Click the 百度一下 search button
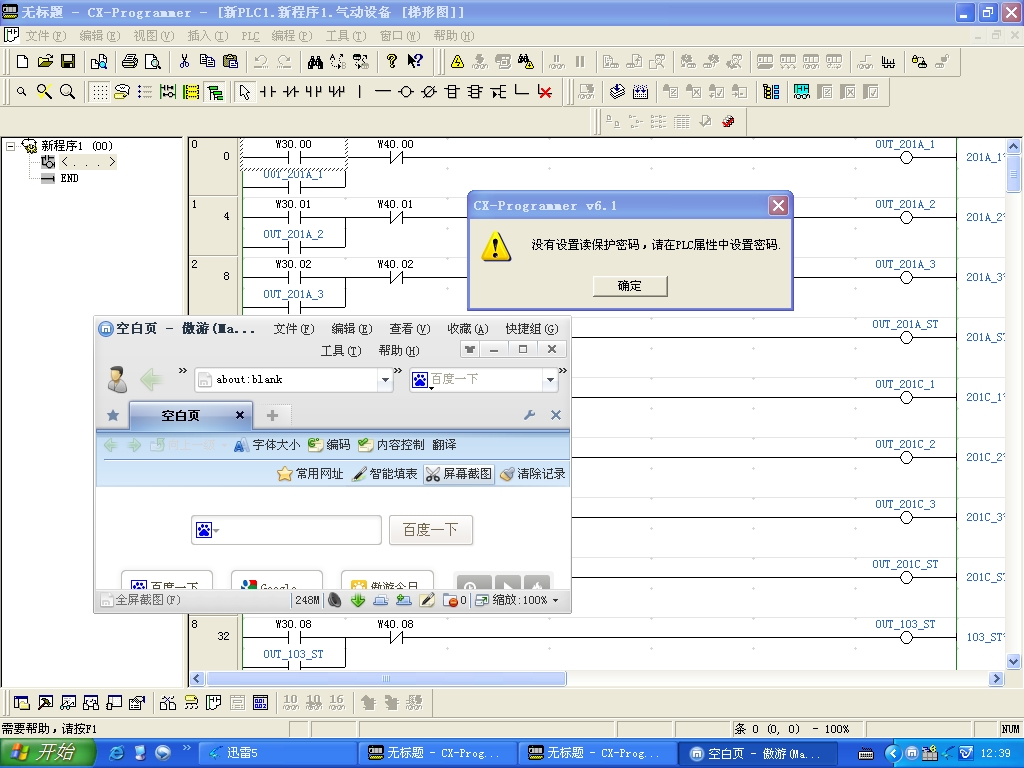The image size is (1024, 768). pos(430,530)
